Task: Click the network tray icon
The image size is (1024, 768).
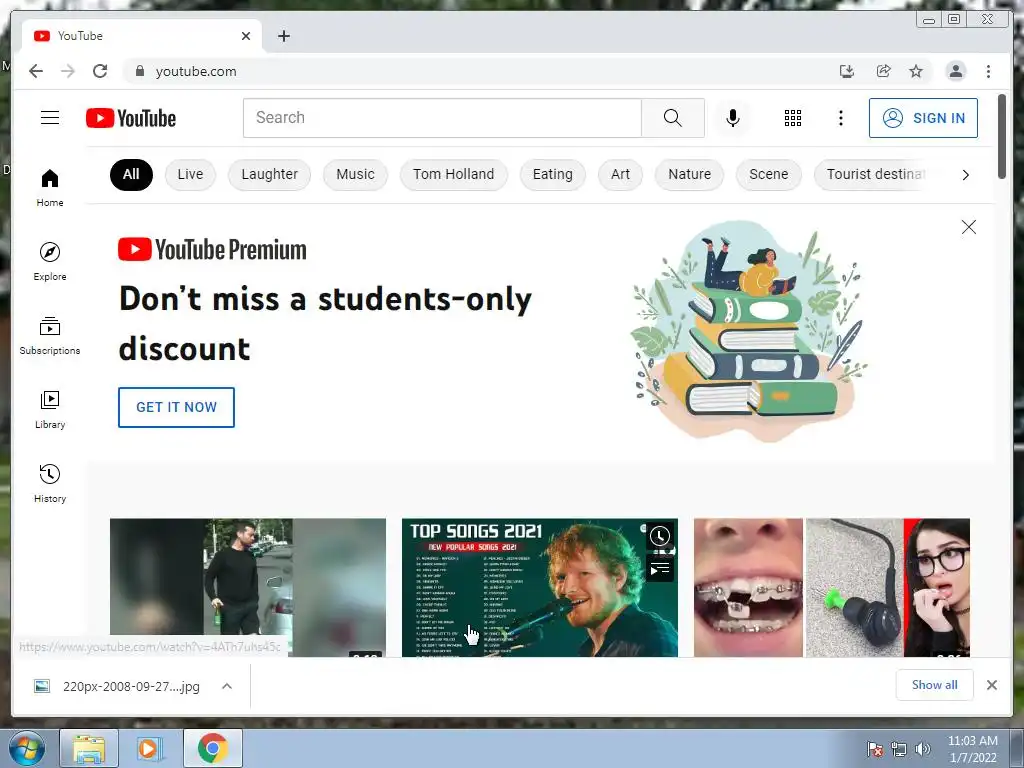Action: click(x=899, y=749)
